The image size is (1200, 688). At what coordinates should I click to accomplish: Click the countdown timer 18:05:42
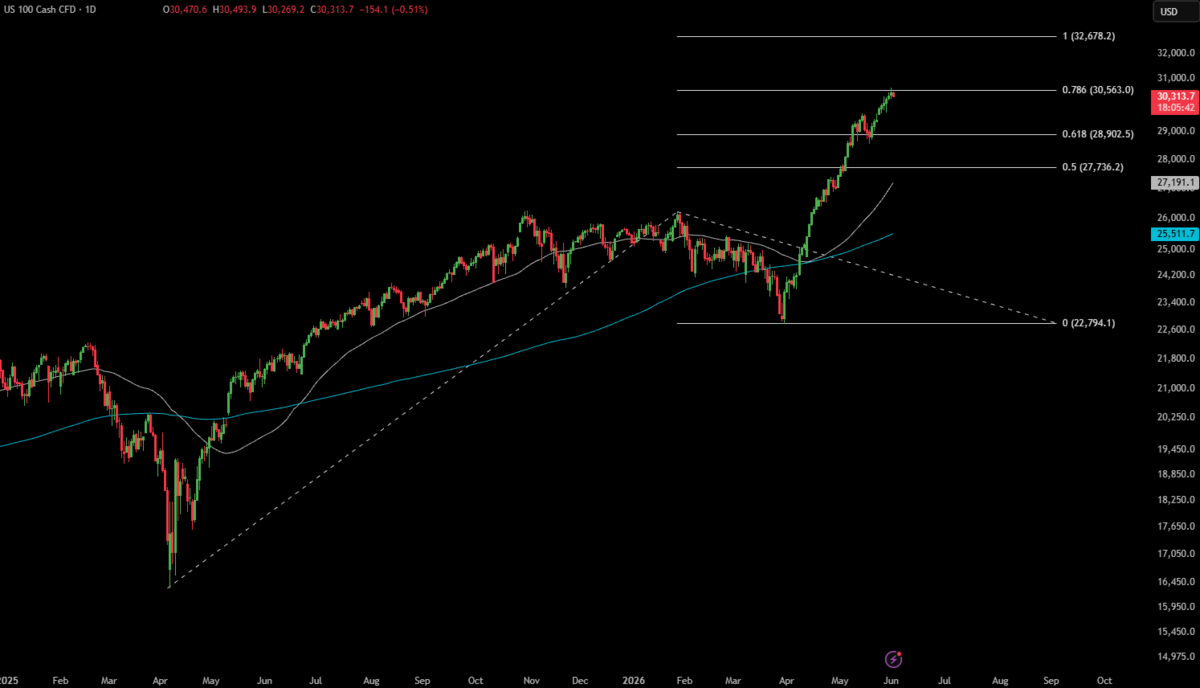pyautogui.click(x=1173, y=107)
